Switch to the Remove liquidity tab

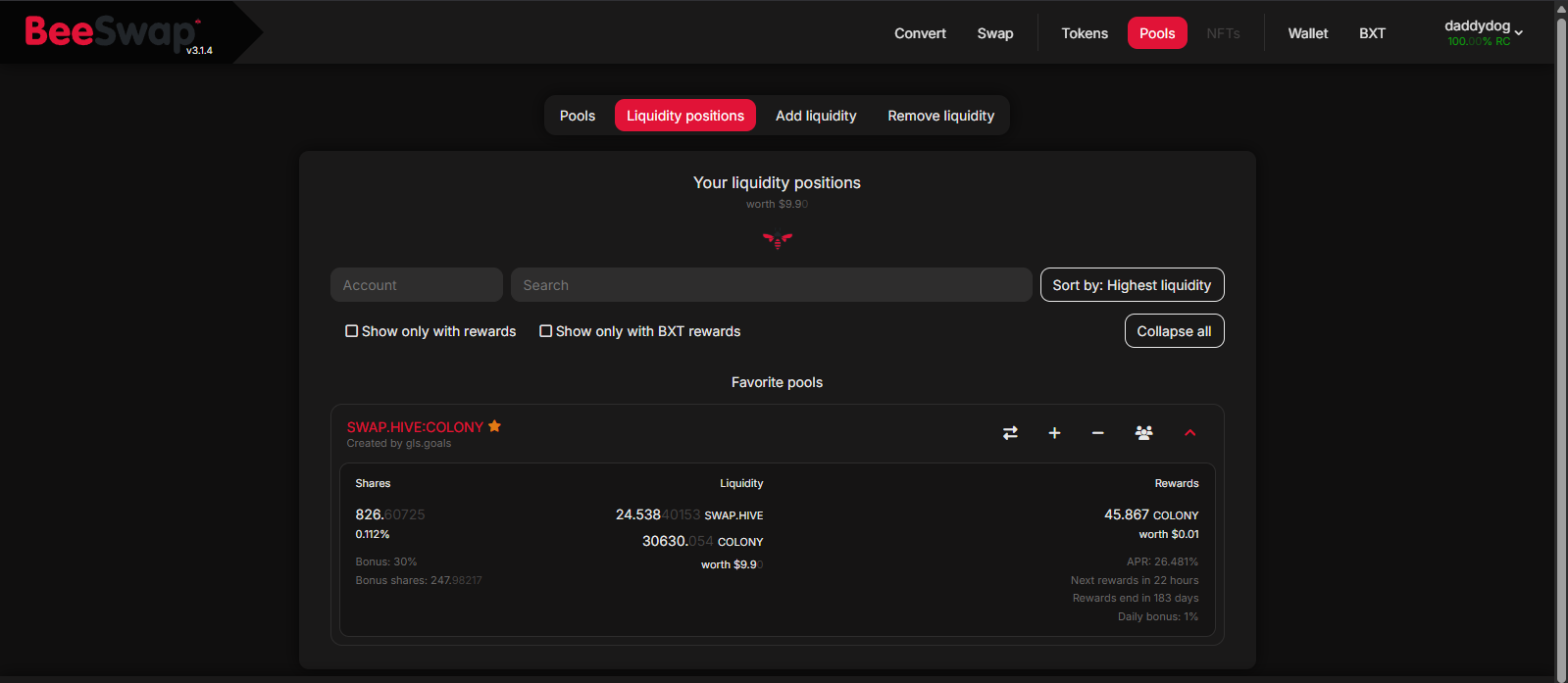(941, 116)
